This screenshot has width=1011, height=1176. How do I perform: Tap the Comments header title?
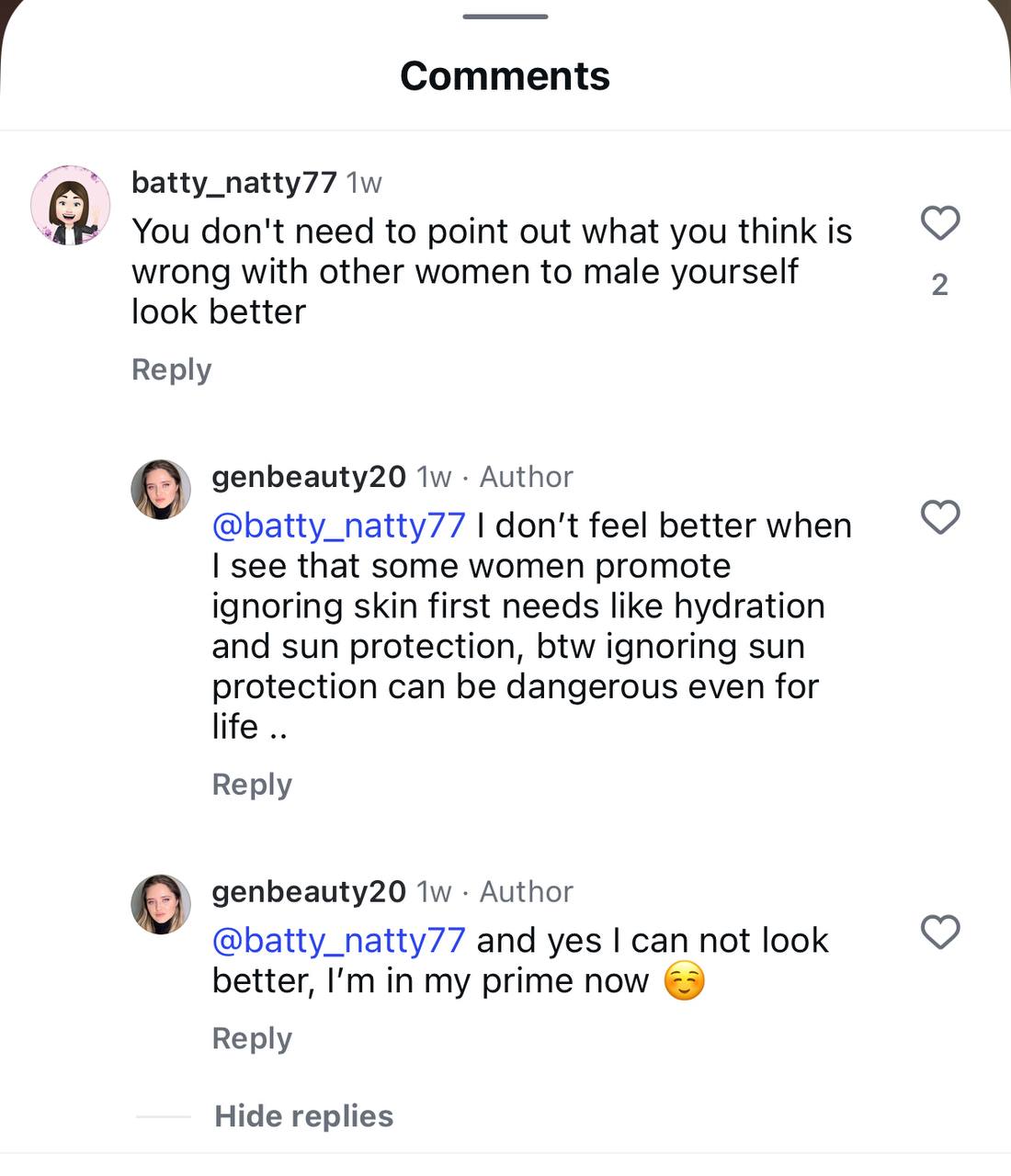point(505,76)
